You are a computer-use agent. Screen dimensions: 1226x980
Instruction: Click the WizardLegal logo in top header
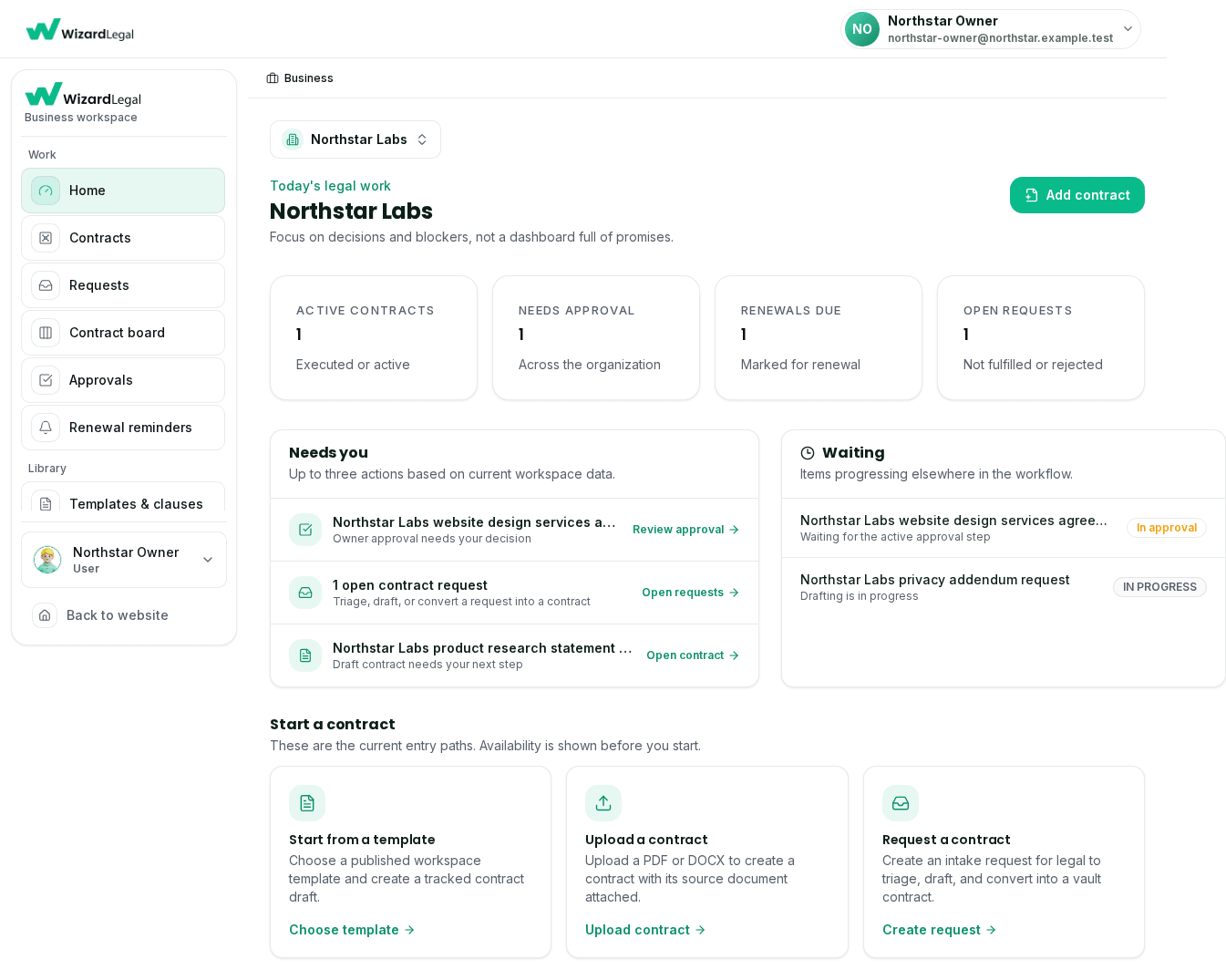pos(80,30)
